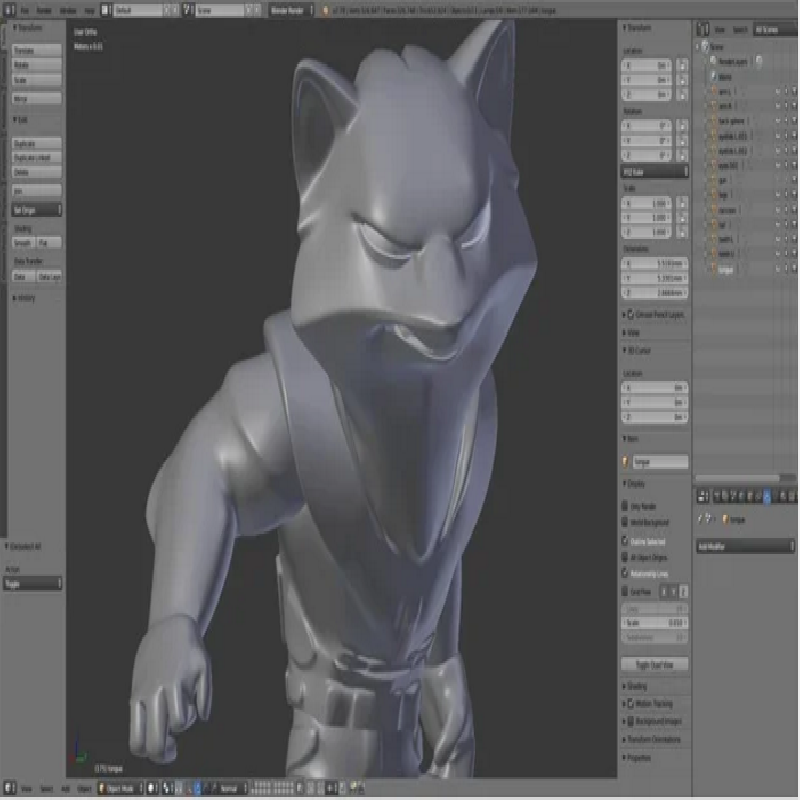Open the Render menu
This screenshot has height=800, width=800.
point(45,9)
